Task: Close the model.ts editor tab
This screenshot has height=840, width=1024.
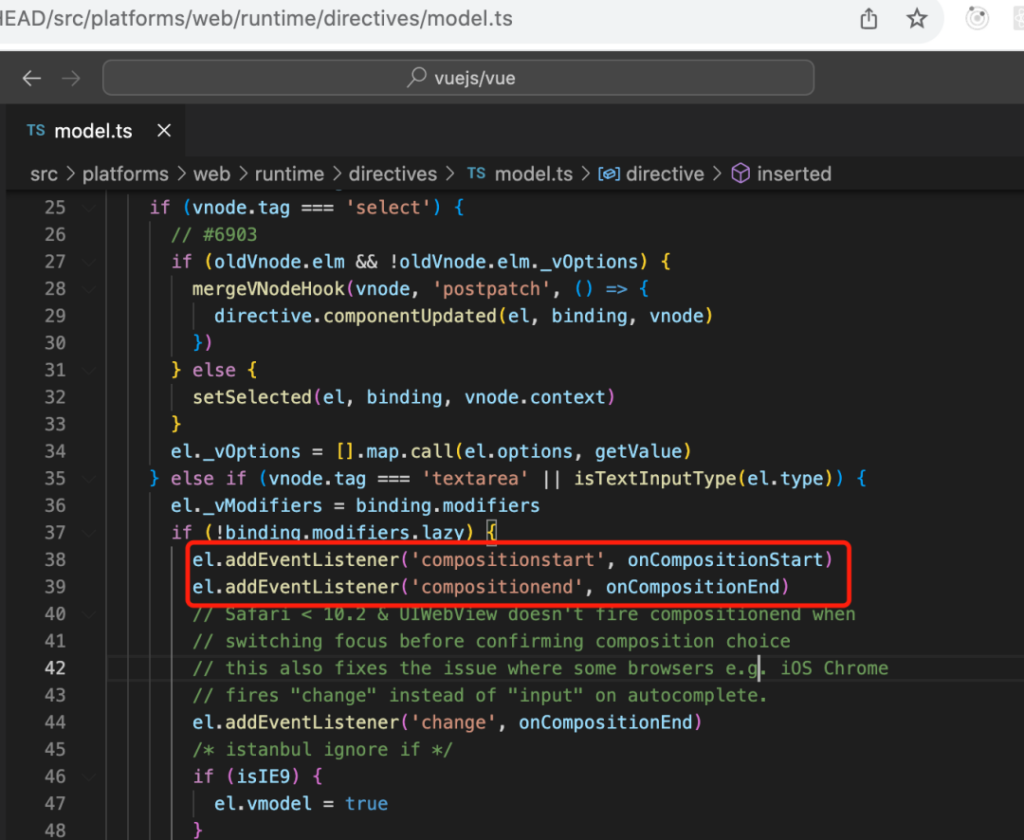Action: (x=164, y=131)
